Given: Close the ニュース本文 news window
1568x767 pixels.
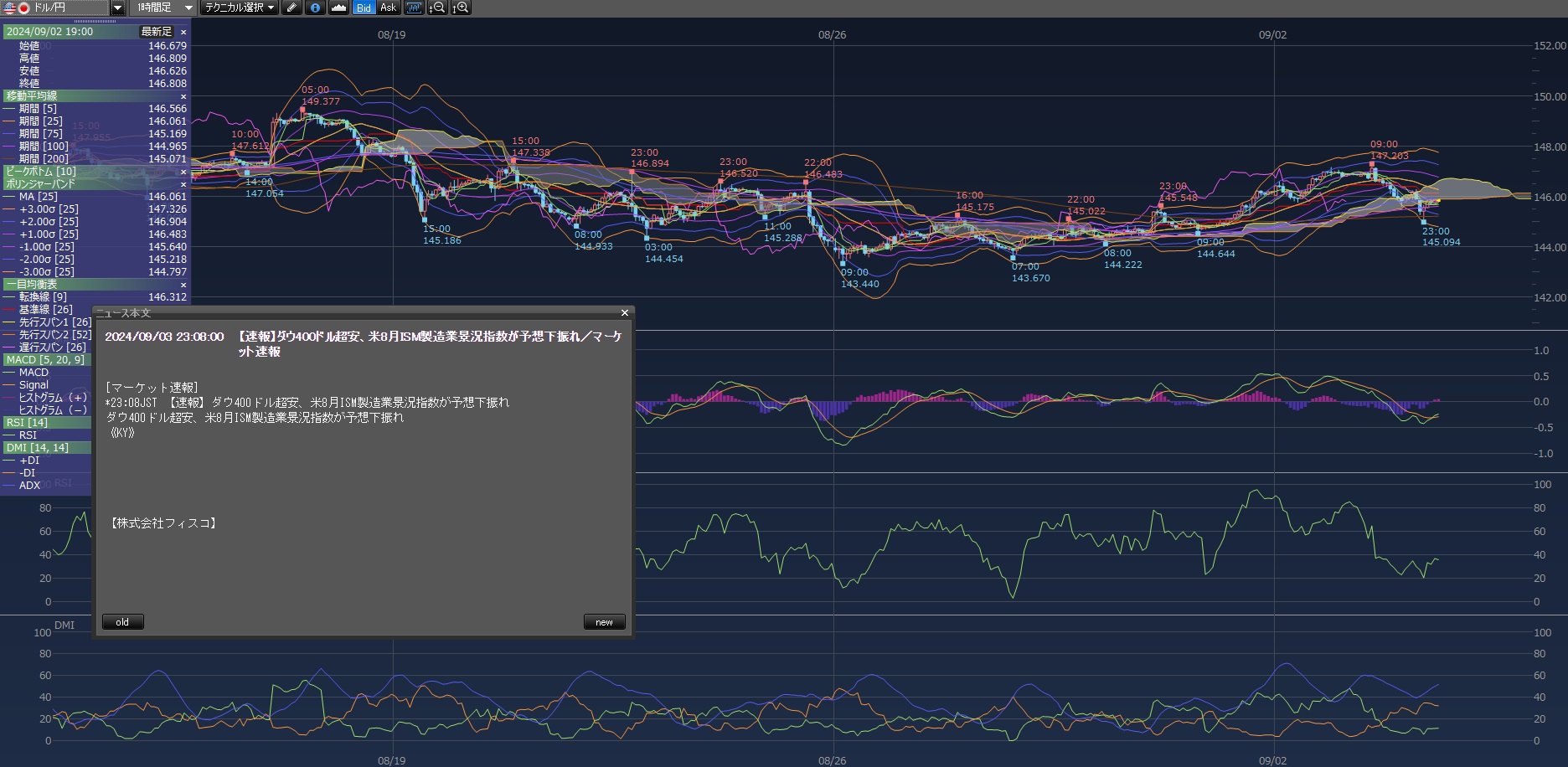Looking at the screenshot, I should [x=624, y=313].
